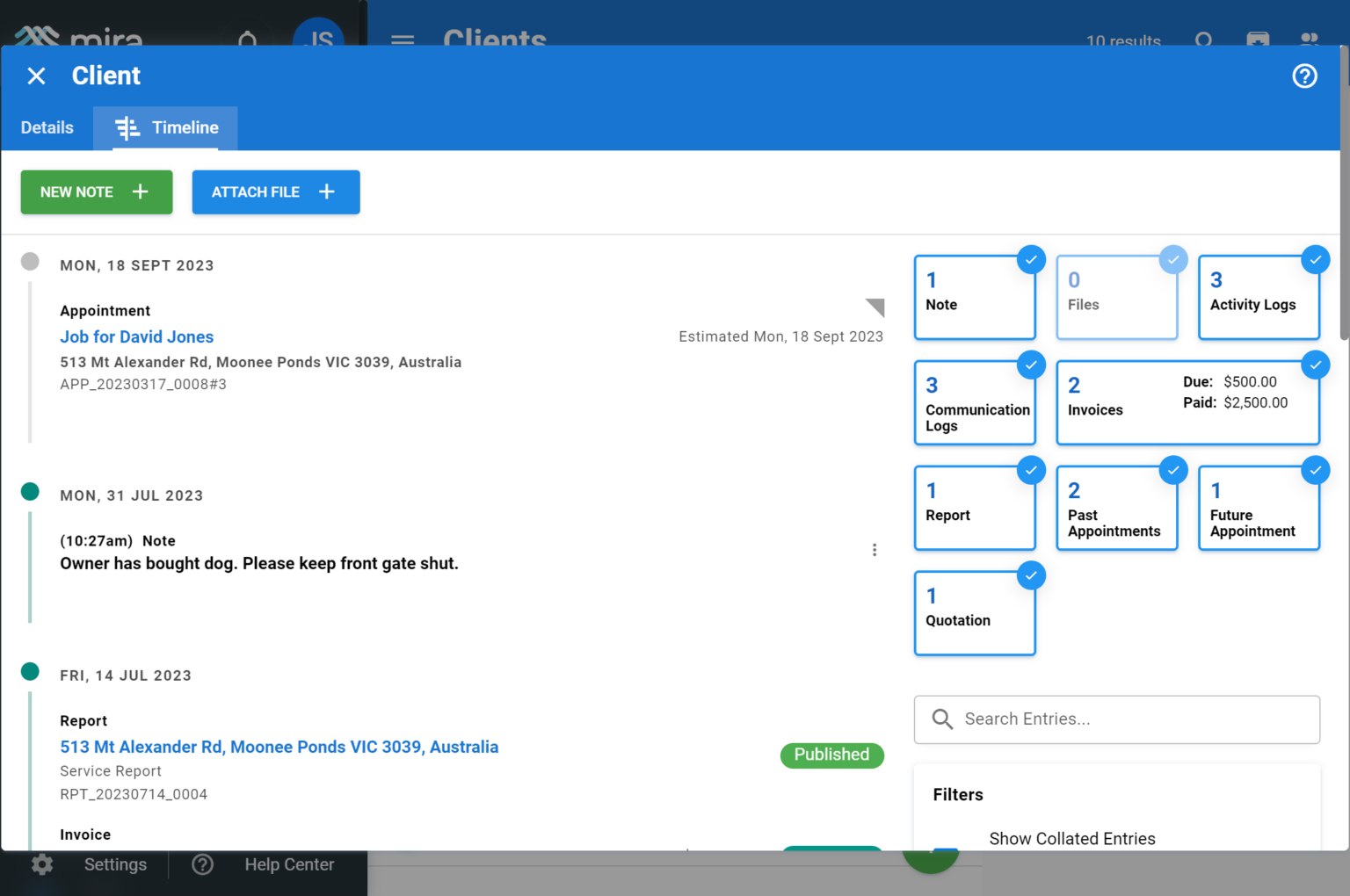Click the inbox icon in the top bar
Viewport: 1350px width, 896px height.
(x=1258, y=40)
